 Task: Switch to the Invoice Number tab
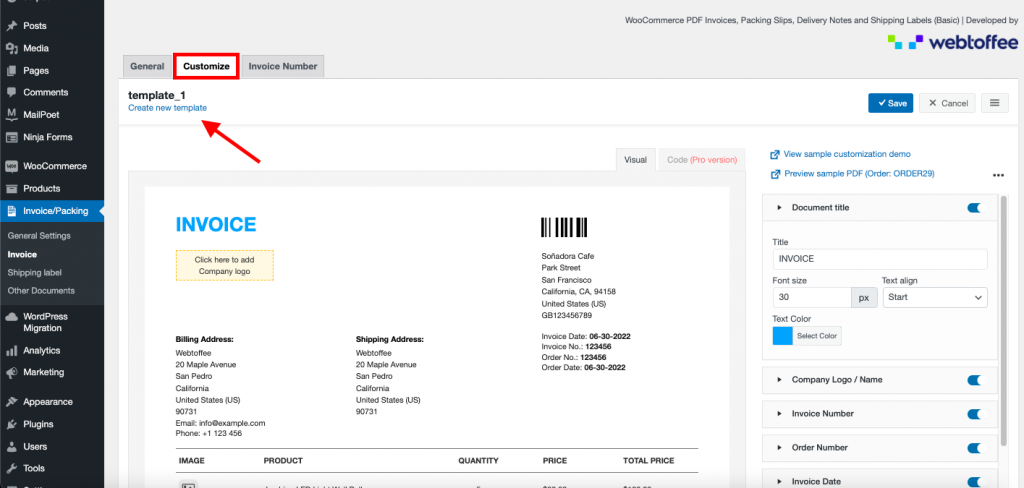coord(283,66)
